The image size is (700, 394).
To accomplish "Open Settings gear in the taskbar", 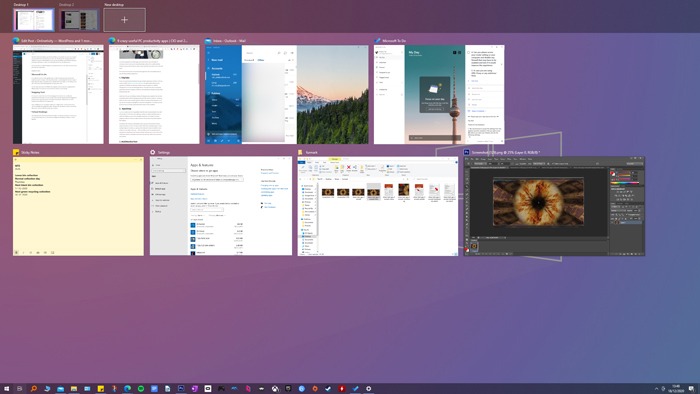I will click(x=369, y=389).
